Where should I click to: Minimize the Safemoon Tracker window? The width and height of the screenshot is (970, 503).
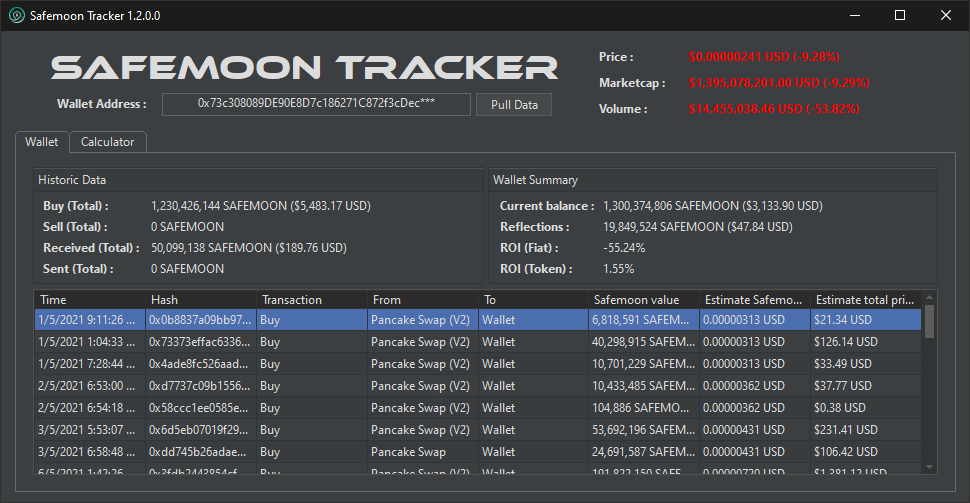tap(855, 15)
